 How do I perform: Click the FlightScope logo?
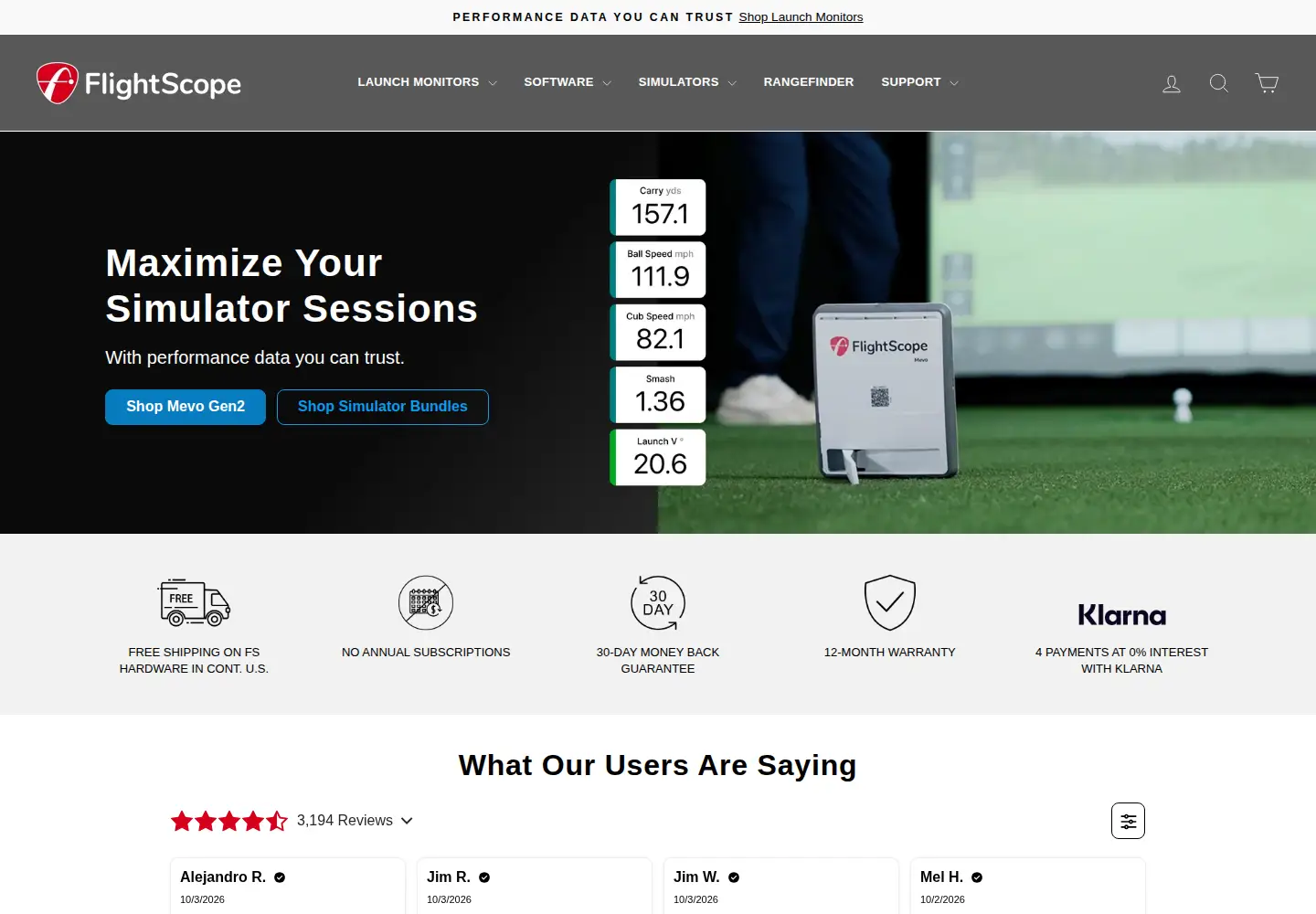tap(139, 83)
